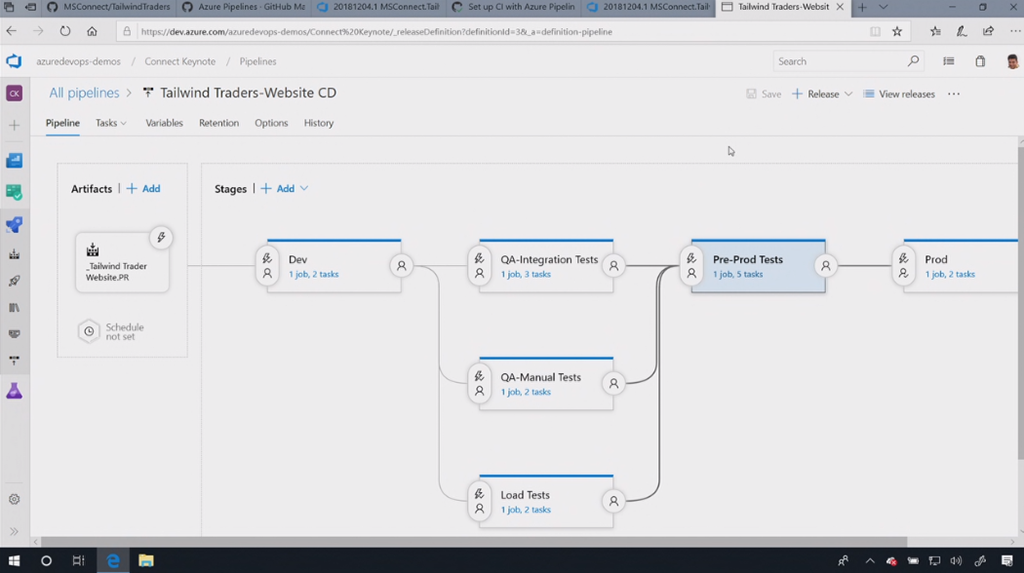This screenshot has width=1024, height=573.
Task: Open post-deployment conditions on Pre-Prod Tests stage
Action: click(826, 266)
